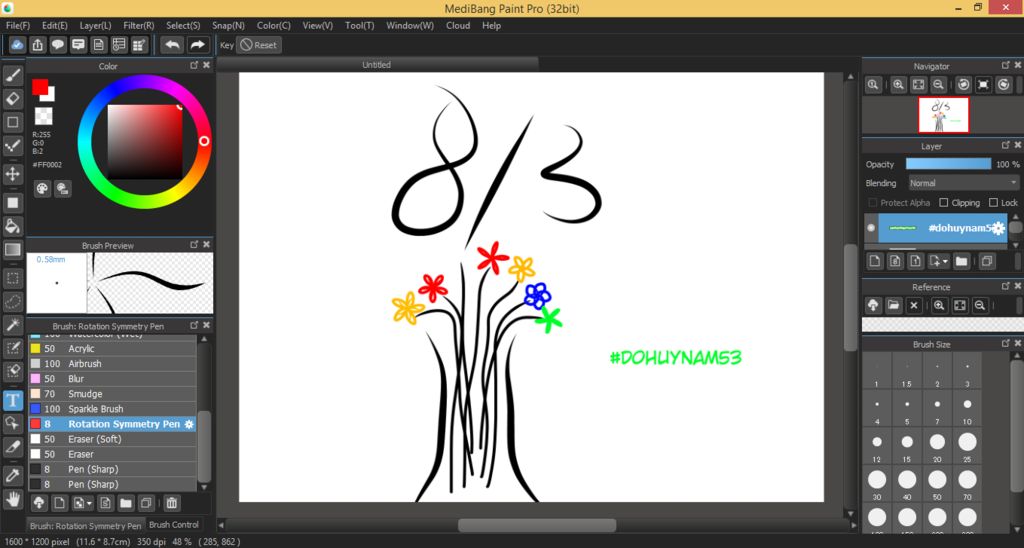Switch to the Untitled canvas tab
The height and width of the screenshot is (548, 1024).
[x=377, y=65]
